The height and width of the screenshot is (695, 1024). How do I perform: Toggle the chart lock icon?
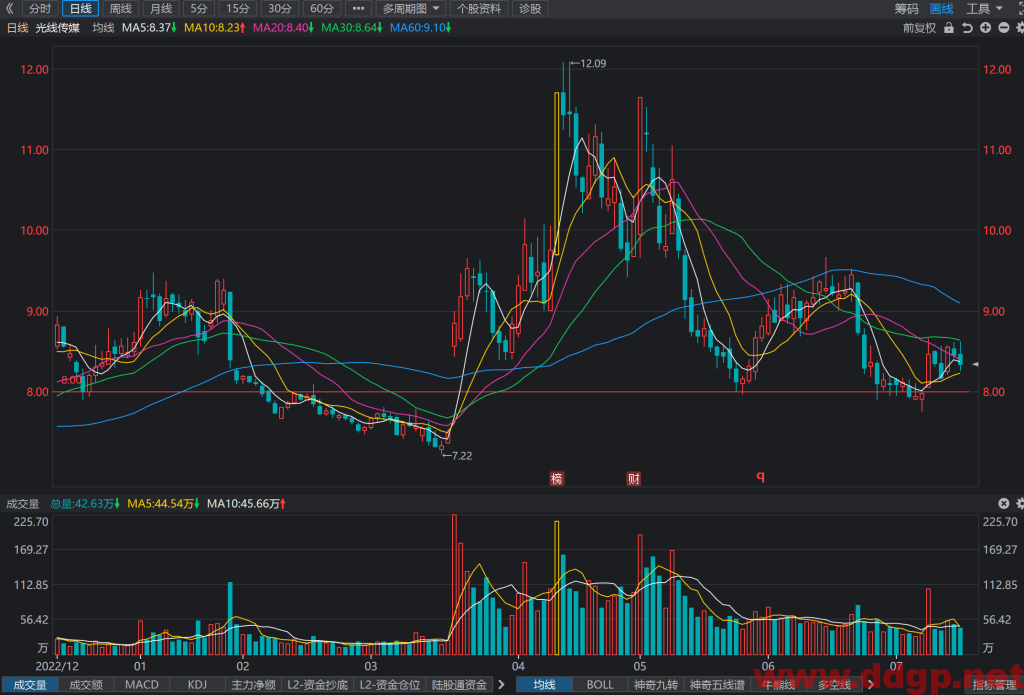point(949,28)
